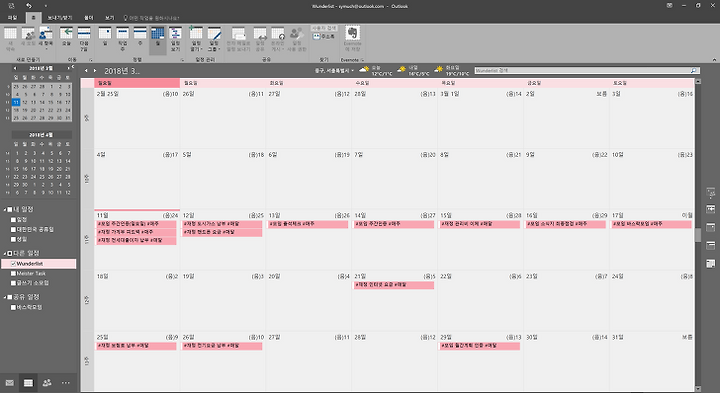Viewport: 720px width, 393px height.
Task: Check the 공유 일정 group checkbox
Action: point(10,297)
